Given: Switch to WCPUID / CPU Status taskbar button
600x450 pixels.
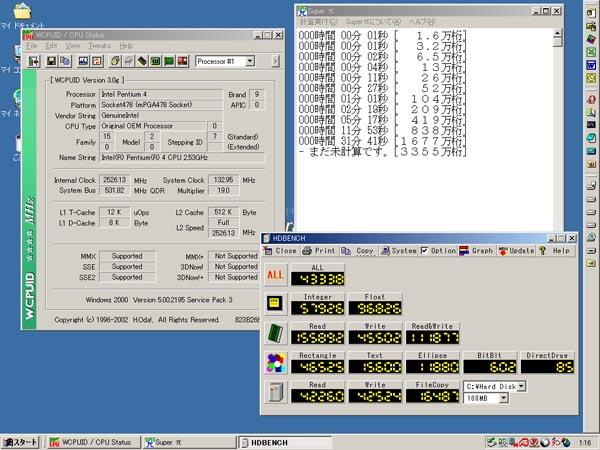Looking at the screenshot, I should click(x=93, y=442).
